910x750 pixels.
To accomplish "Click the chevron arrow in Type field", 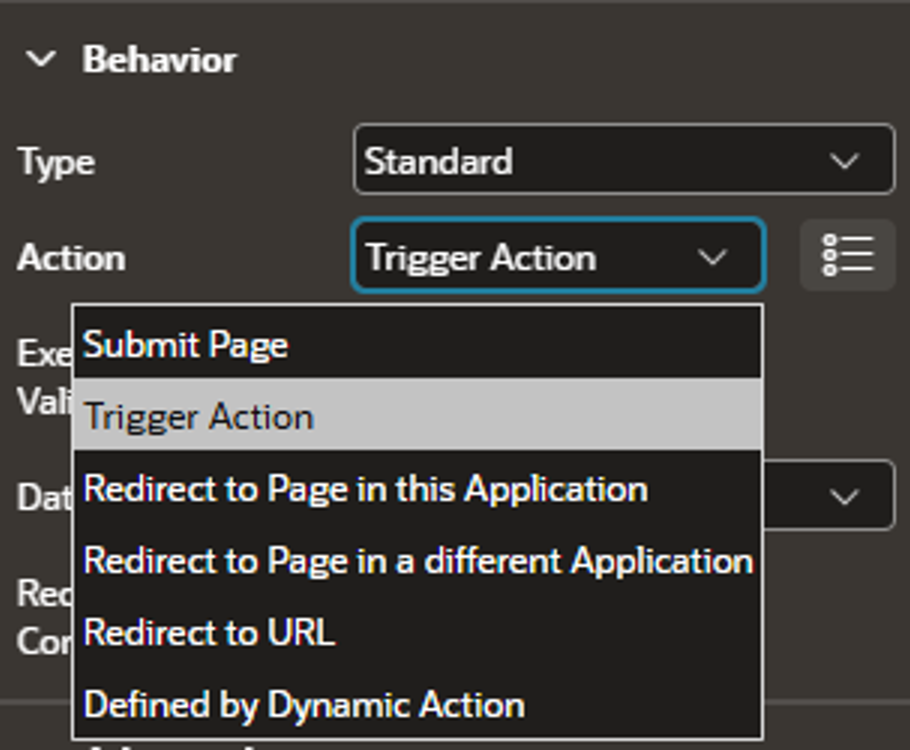I will pos(844,161).
